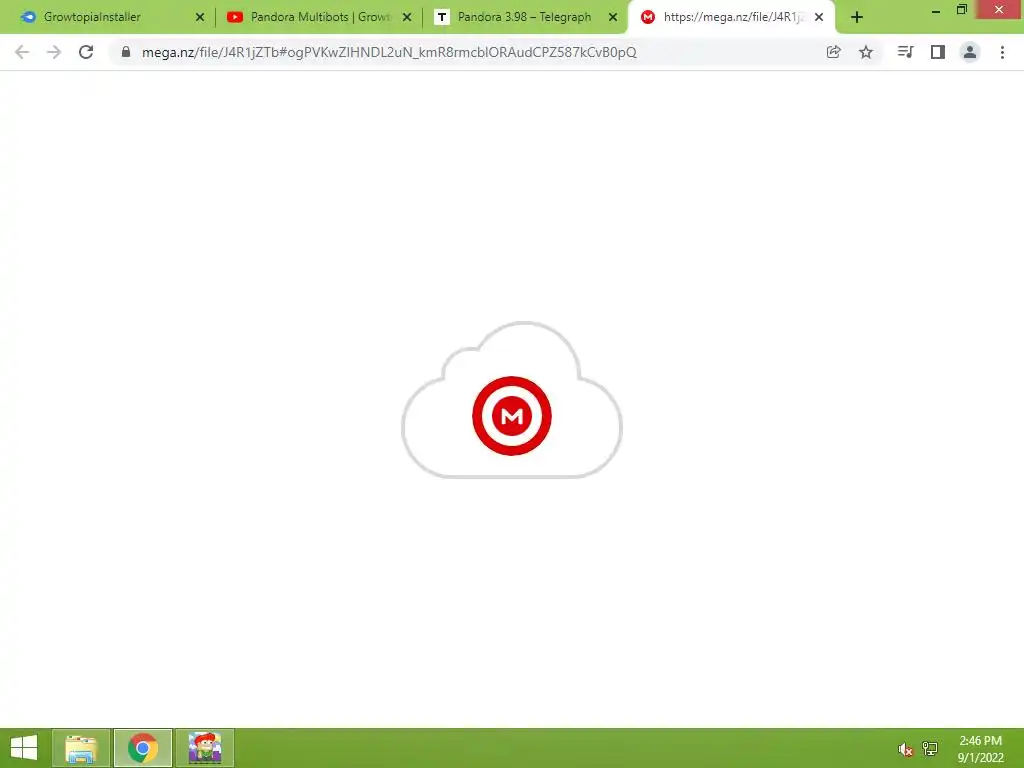This screenshot has width=1024, height=768.
Task: Click muted volume tray icon
Action: pyautogui.click(x=905, y=749)
